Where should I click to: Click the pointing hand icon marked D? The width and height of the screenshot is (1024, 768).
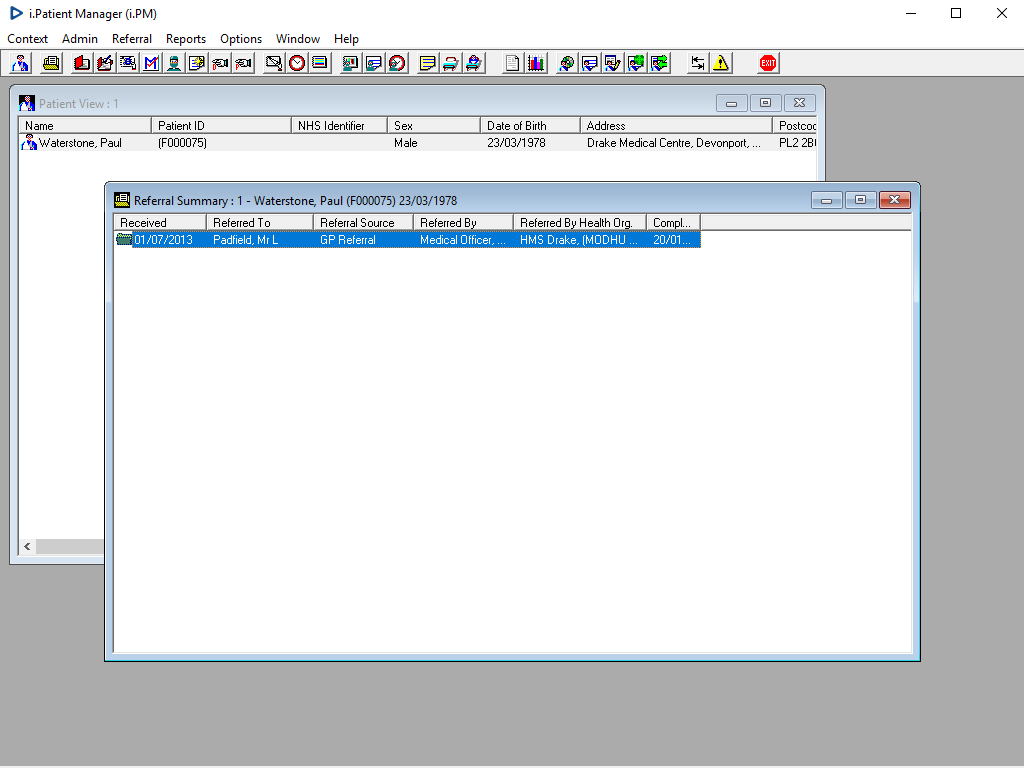pyautogui.click(x=220, y=63)
